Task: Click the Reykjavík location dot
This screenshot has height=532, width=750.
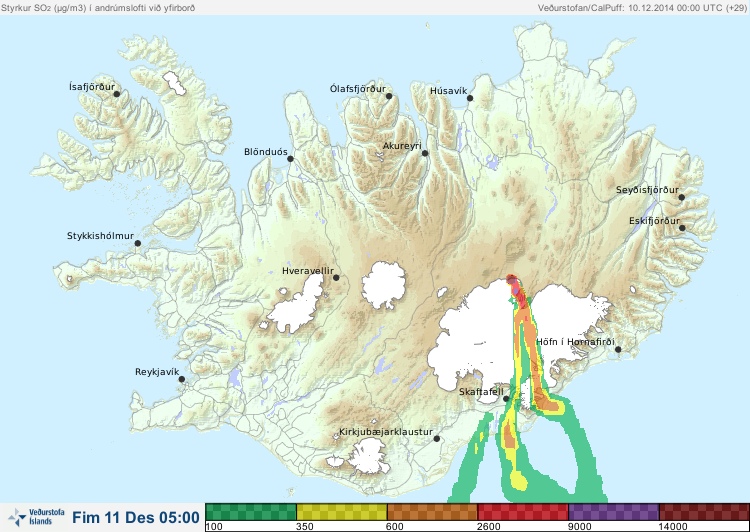Action: (182, 379)
